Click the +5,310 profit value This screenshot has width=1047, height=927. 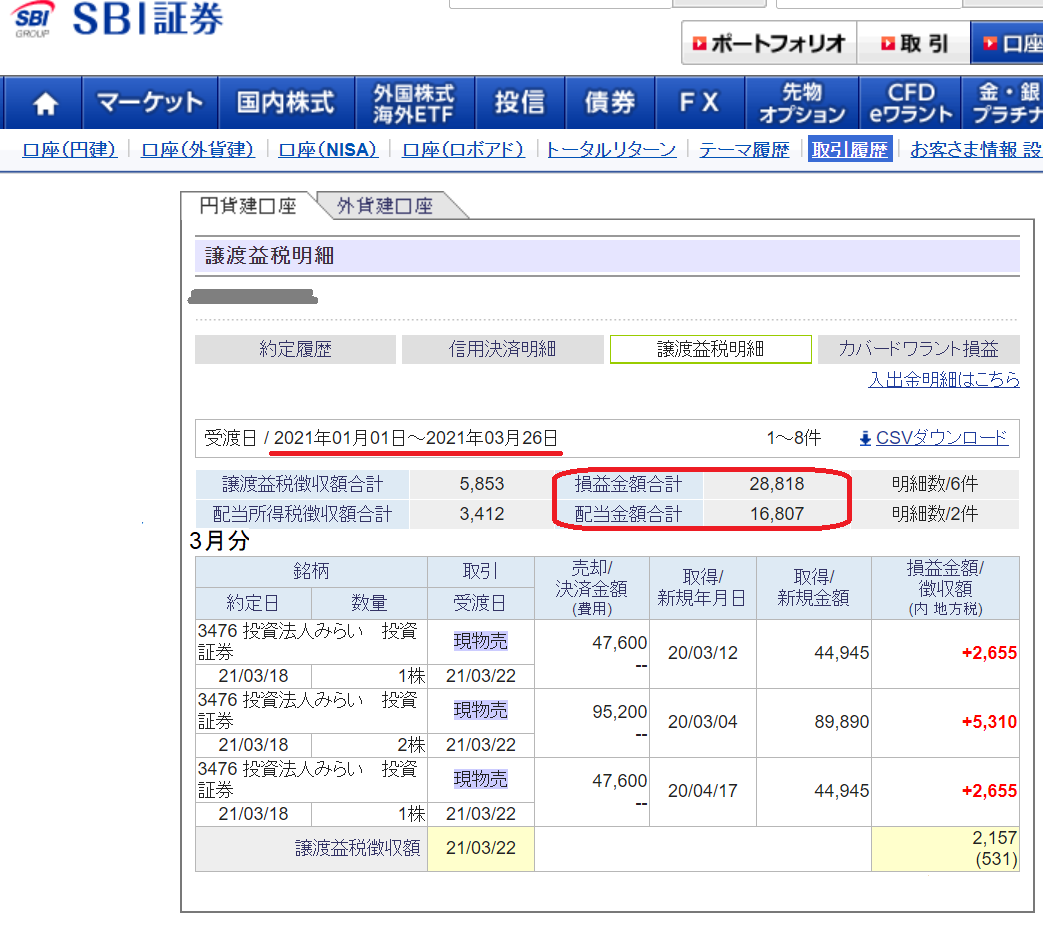click(x=989, y=722)
